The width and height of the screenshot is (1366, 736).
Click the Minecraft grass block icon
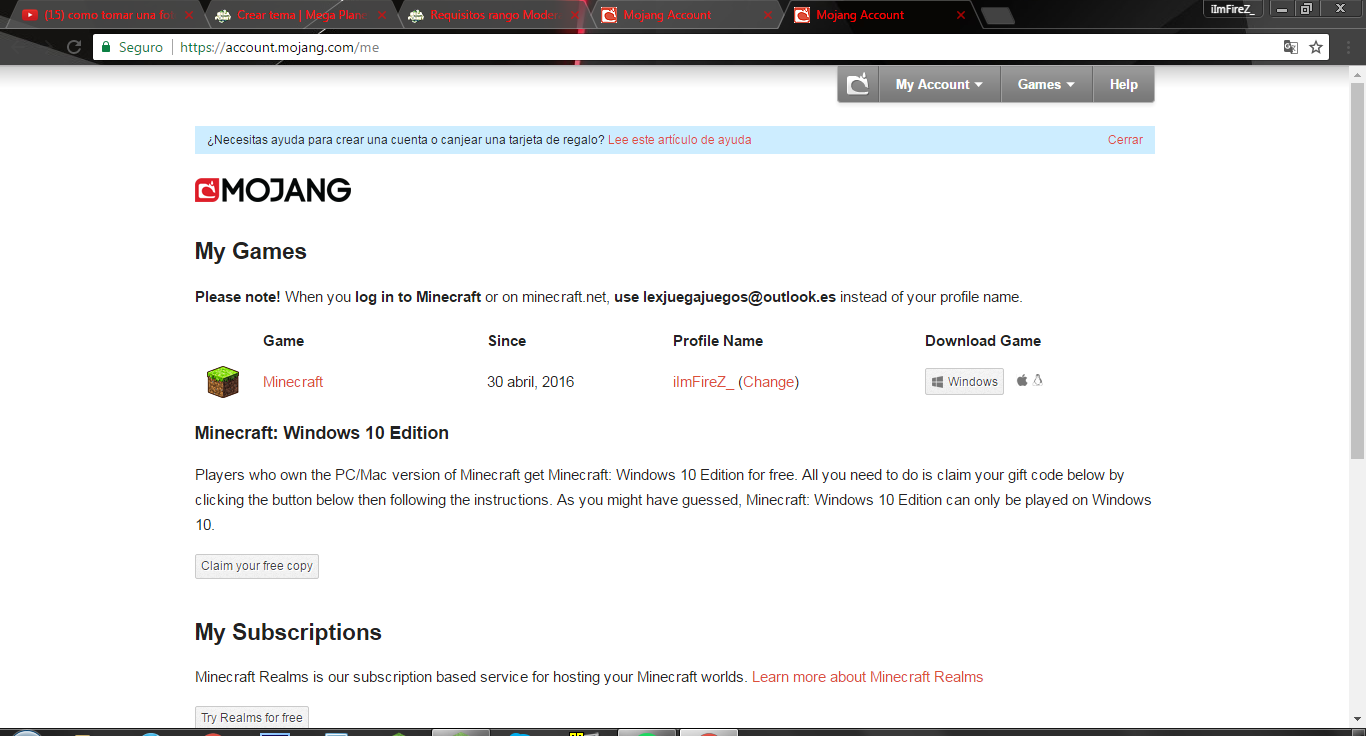coord(223,382)
